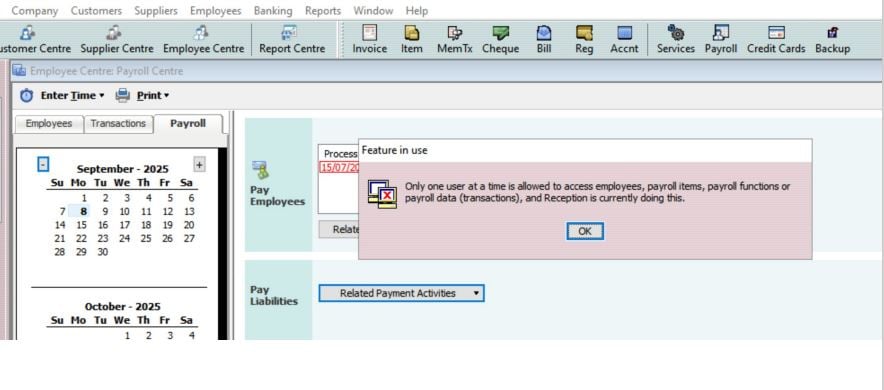This screenshot has width=884, height=390.
Task: Select September 8 in the calendar
Action: (x=83, y=211)
